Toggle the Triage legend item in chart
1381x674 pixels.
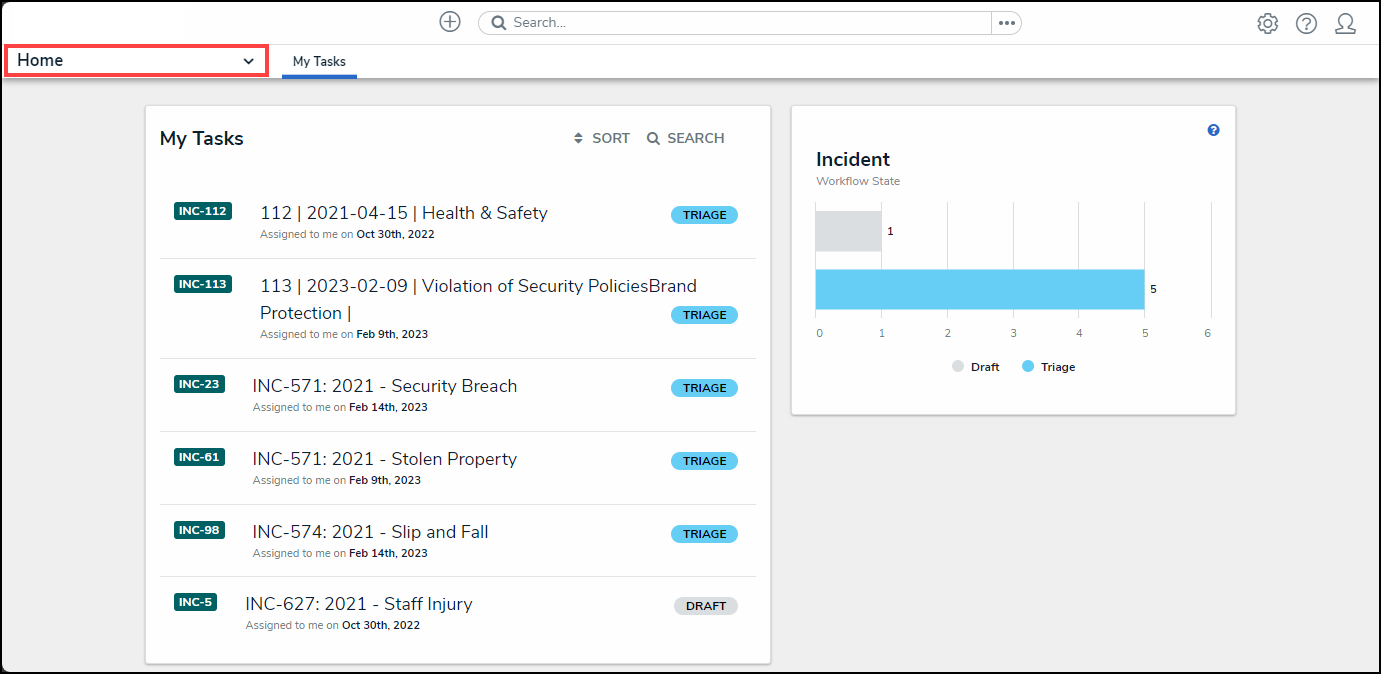(x=1049, y=367)
